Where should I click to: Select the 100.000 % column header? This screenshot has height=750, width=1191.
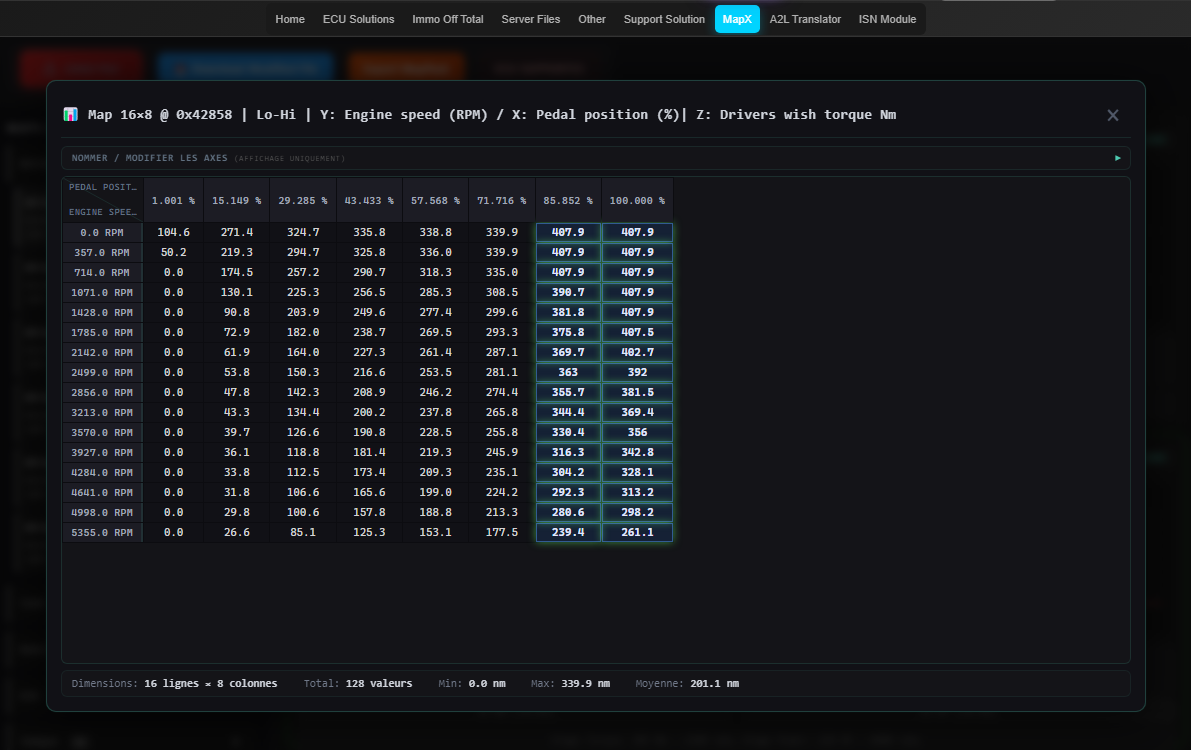click(637, 201)
